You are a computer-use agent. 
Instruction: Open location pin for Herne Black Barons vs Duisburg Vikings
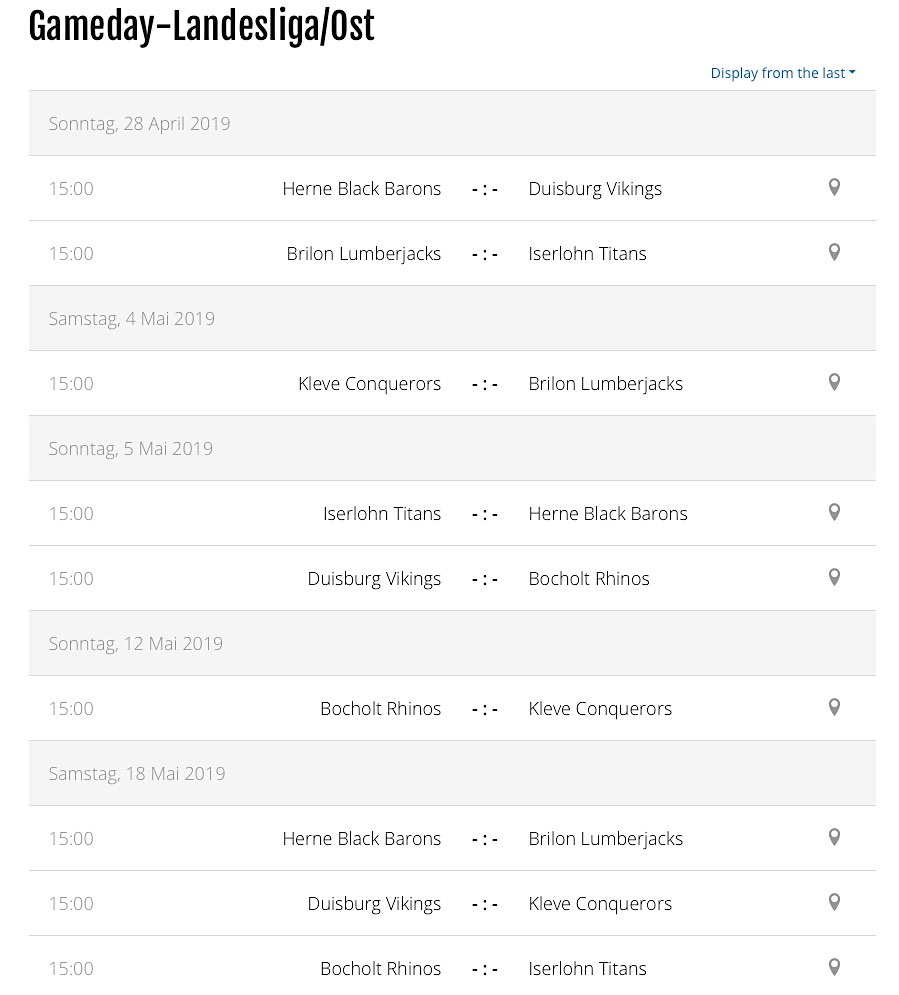coord(834,187)
